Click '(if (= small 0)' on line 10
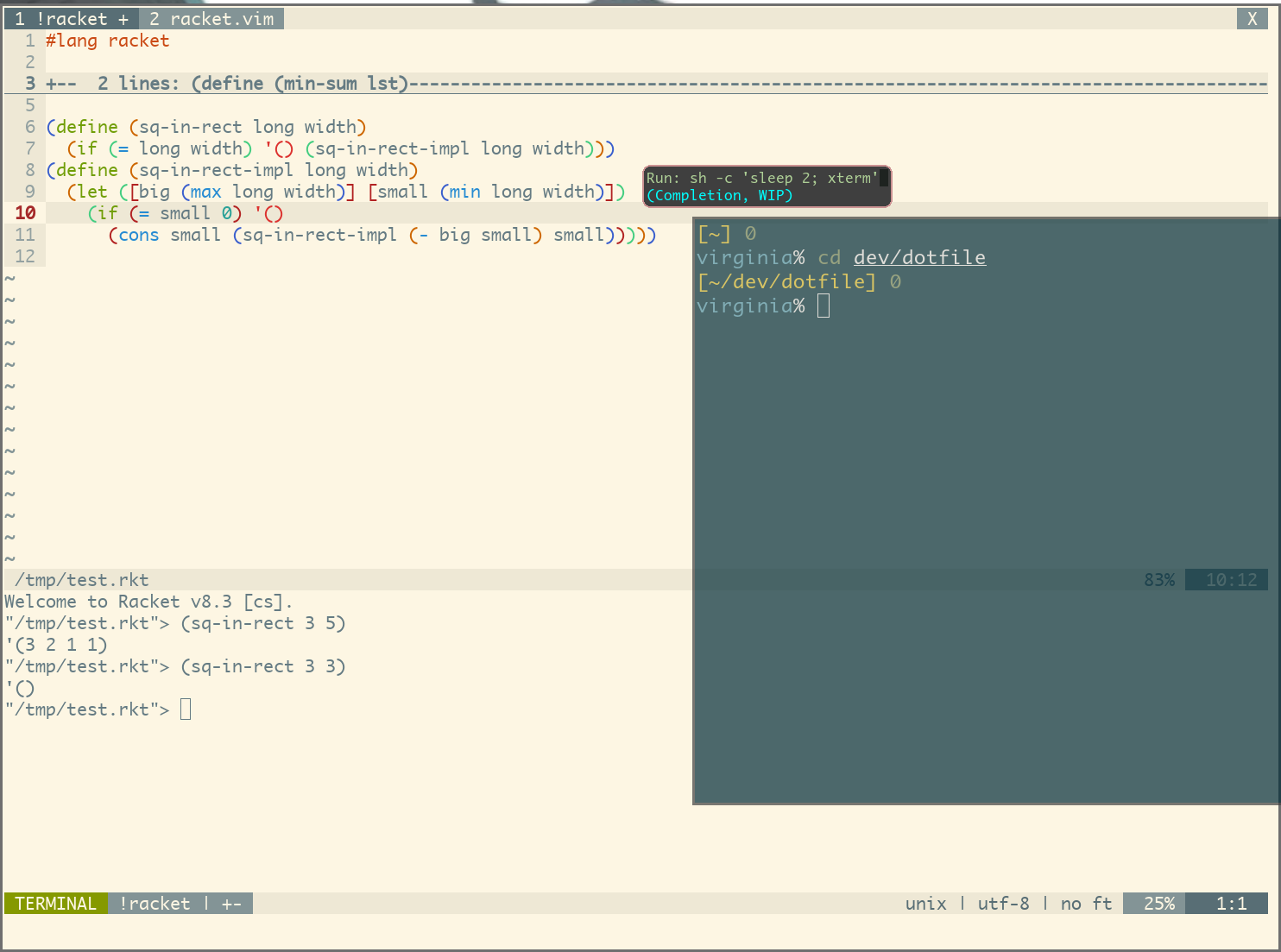This screenshot has height=952, width=1281. pyautogui.click(x=165, y=213)
